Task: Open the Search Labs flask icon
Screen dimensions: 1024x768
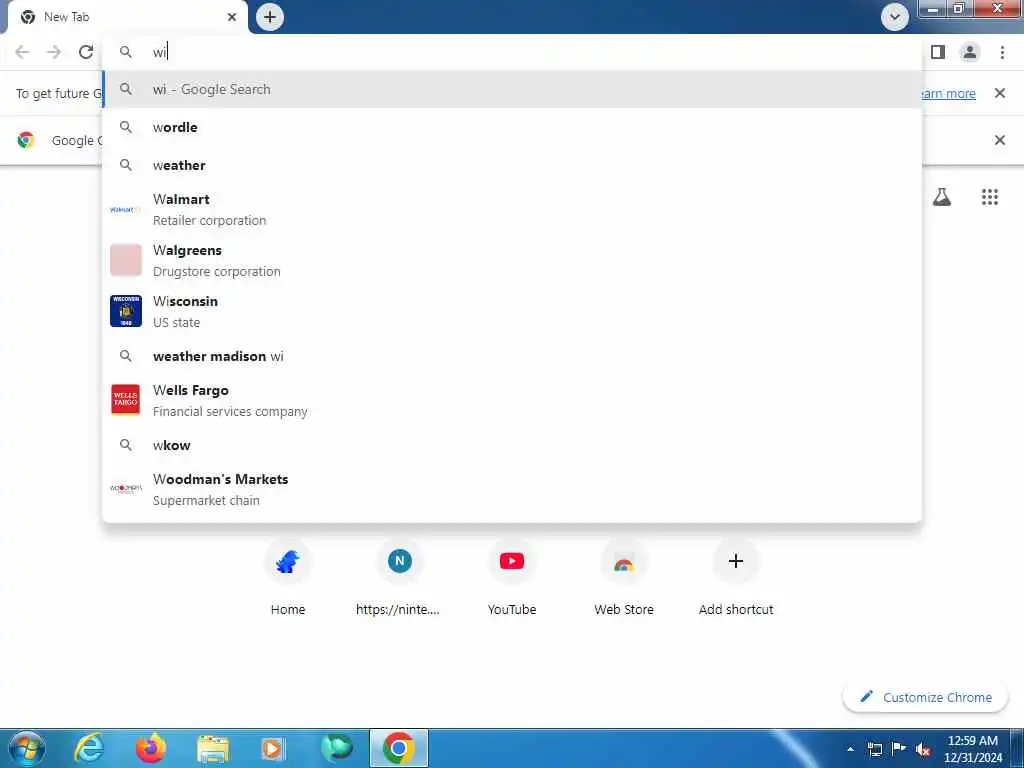Action: (x=942, y=197)
